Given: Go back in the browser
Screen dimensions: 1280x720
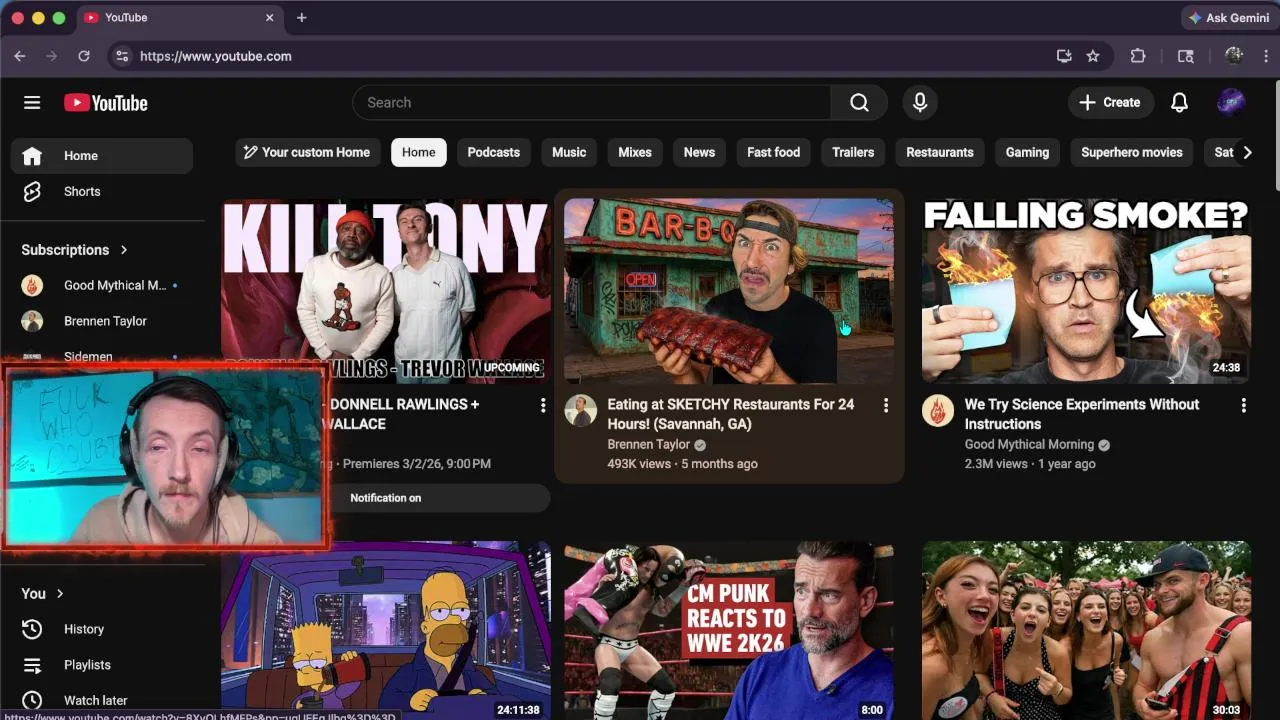Looking at the screenshot, I should point(20,56).
